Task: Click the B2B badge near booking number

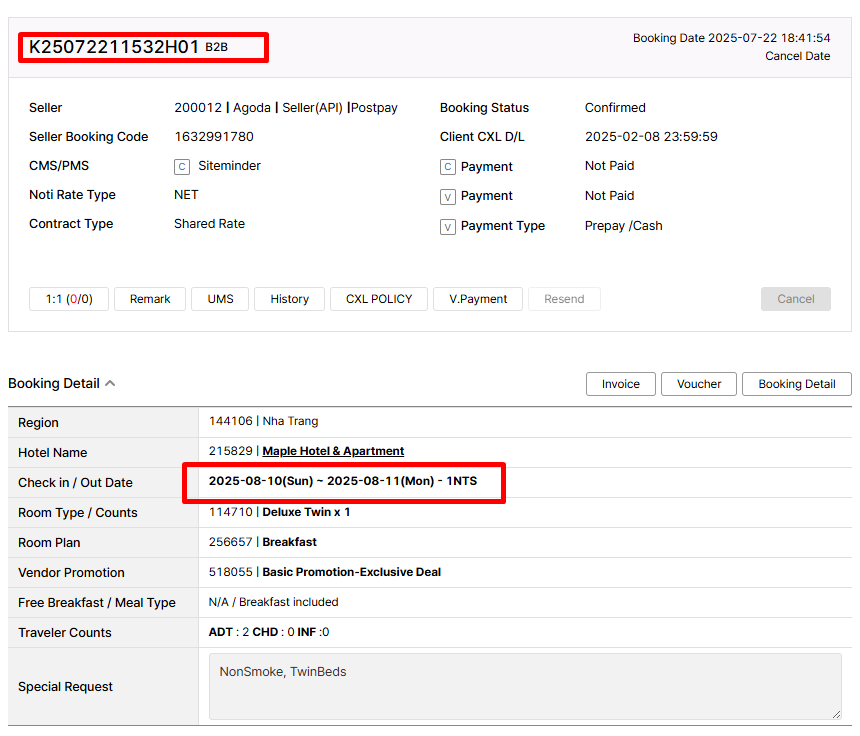Action: 217,47
